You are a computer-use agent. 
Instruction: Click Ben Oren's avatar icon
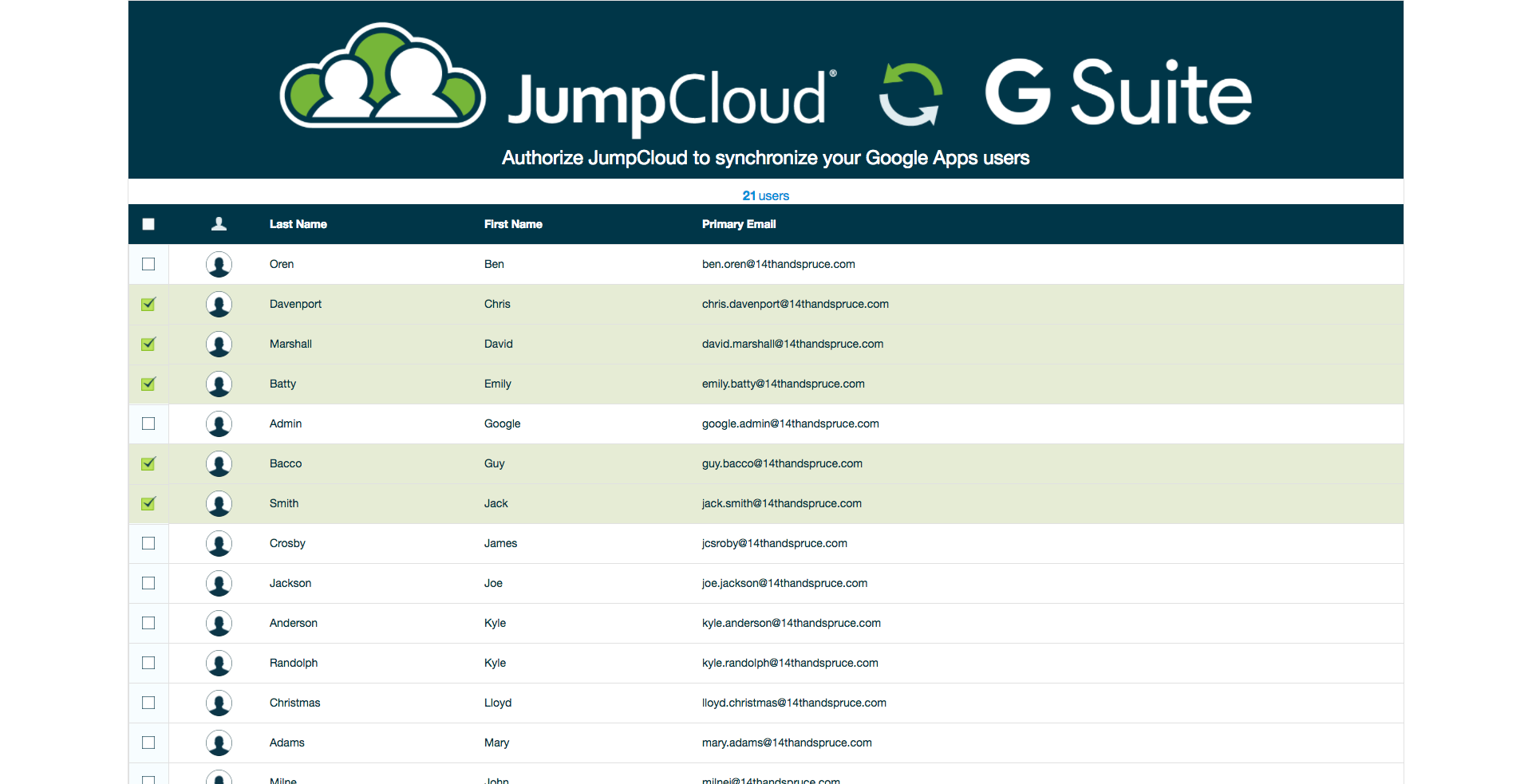[219, 264]
